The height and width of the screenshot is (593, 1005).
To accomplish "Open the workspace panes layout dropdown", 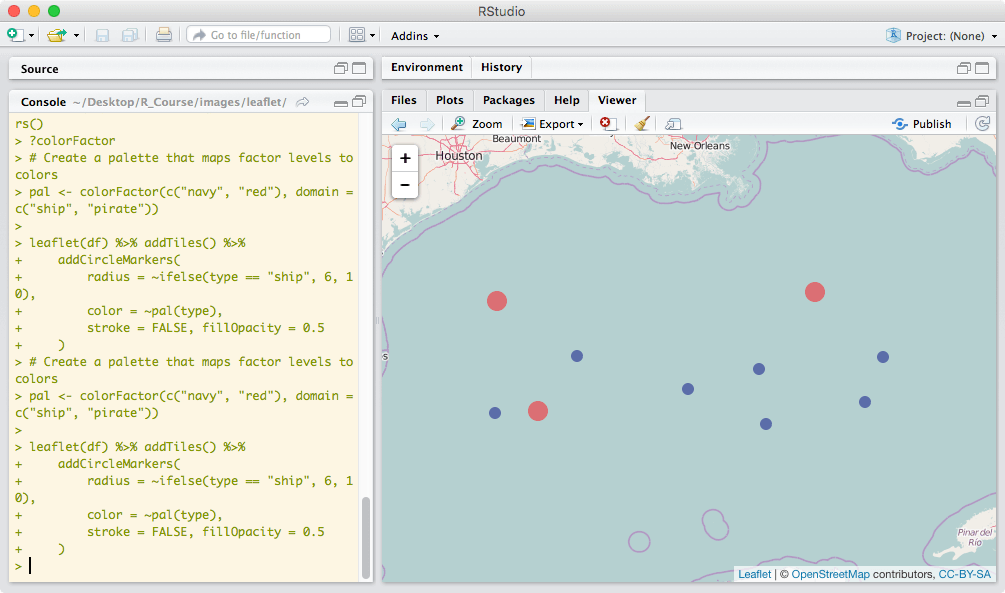I will (363, 35).
